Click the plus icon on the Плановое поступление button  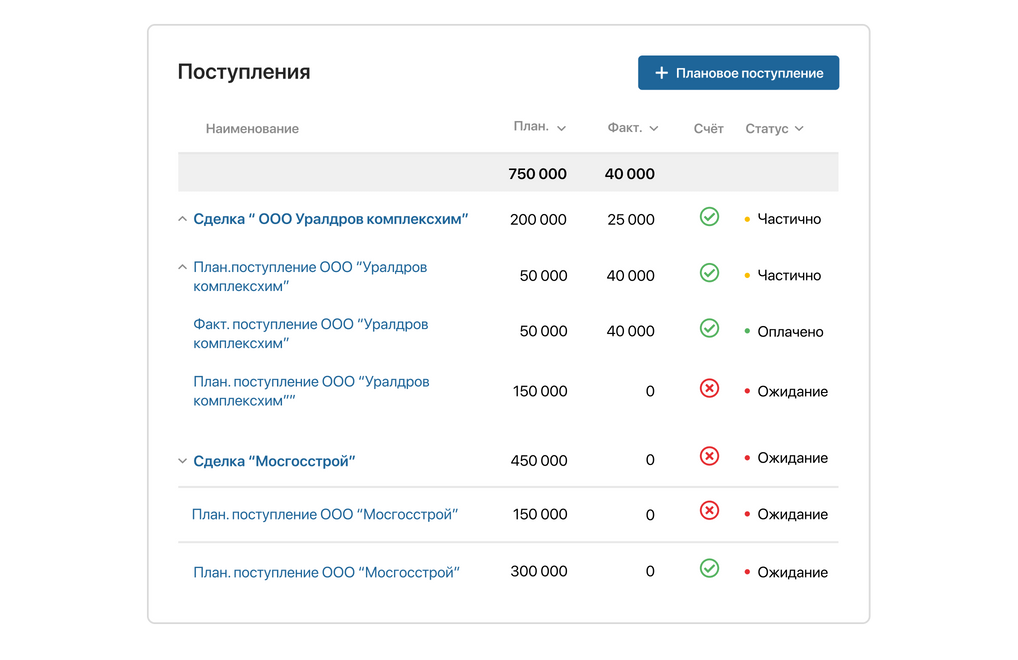[x=663, y=72]
